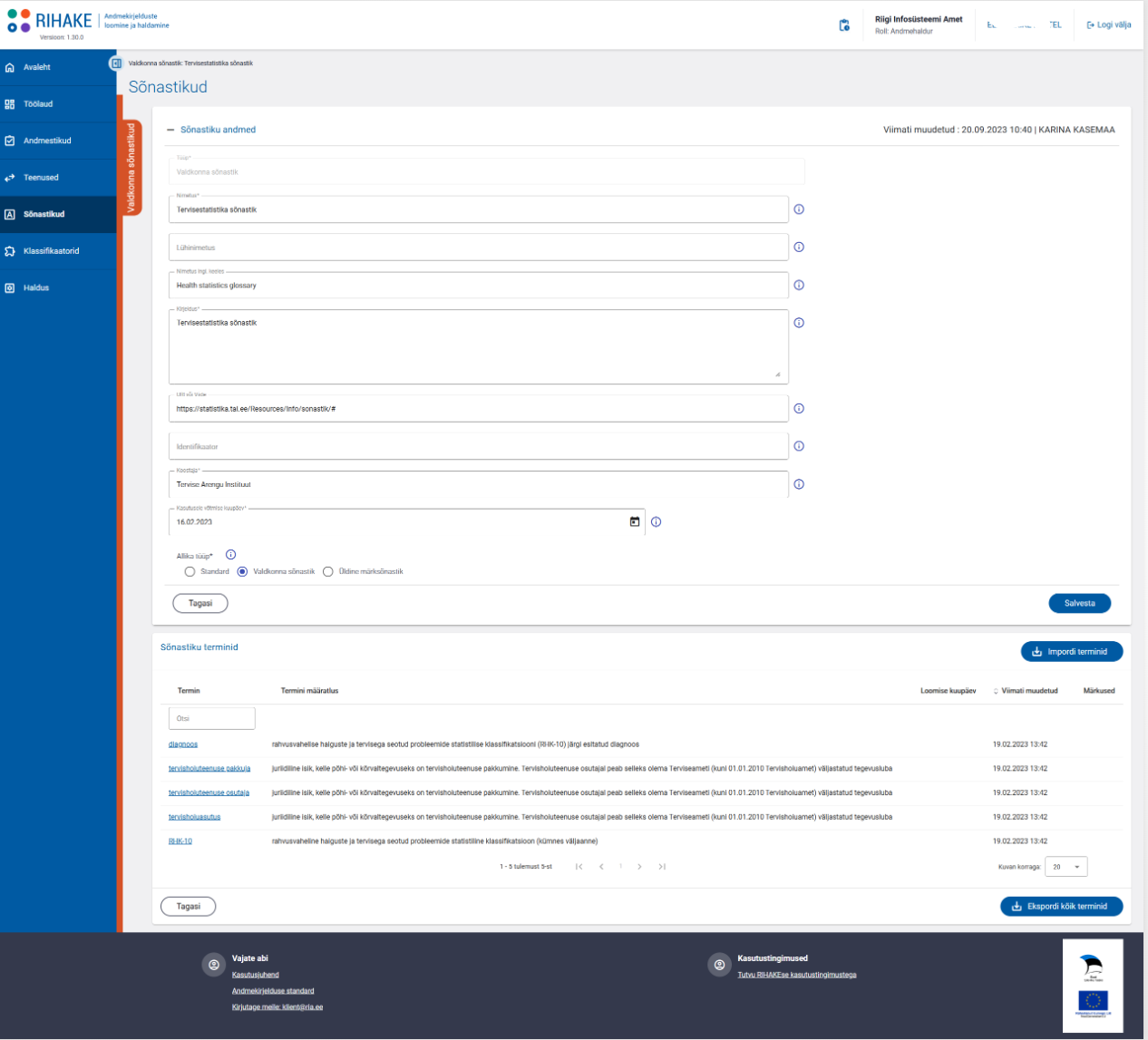Click the Ekspordi kõik terminid button
Viewport: 1148px width, 1040px height.
1061,906
